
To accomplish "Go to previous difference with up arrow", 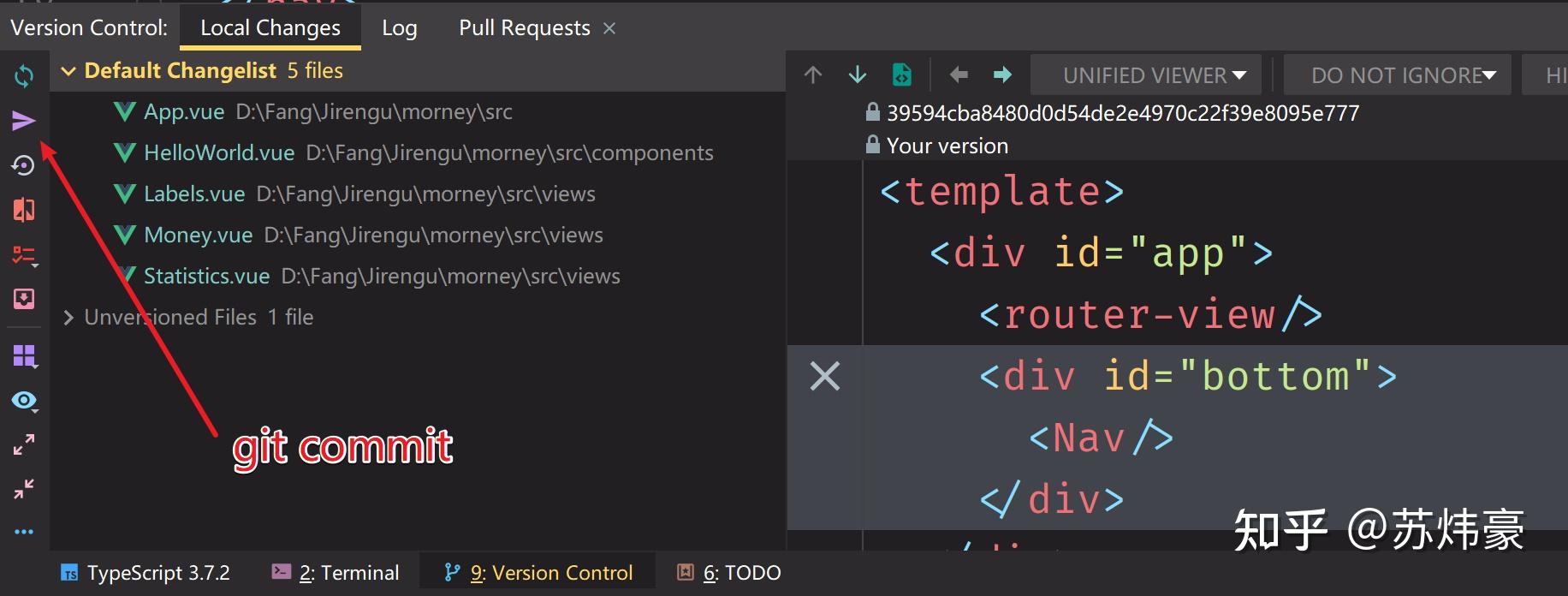I will (813, 75).
